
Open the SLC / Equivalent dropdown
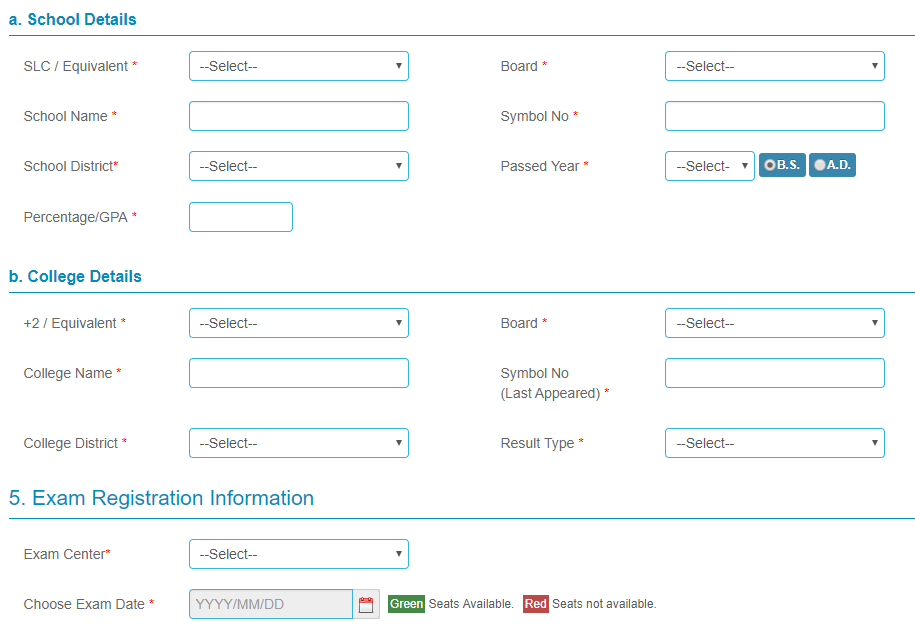tap(298, 66)
